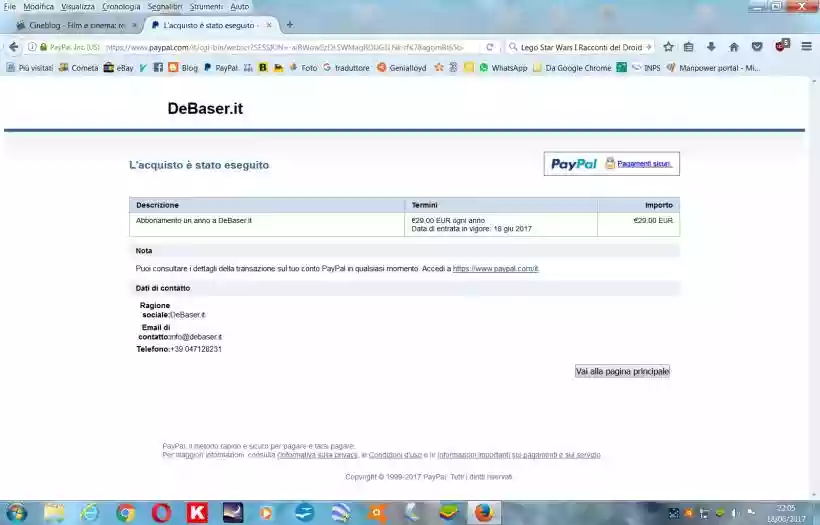Click the Windows Start orb
Image resolution: width=820 pixels, height=525 pixels.
point(16,512)
